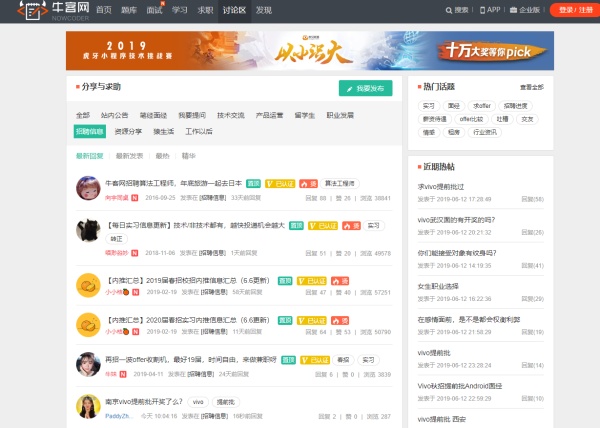600x428 pixels.
Task: Click the 行业资讯 hot topic tag
Action: [485, 132]
